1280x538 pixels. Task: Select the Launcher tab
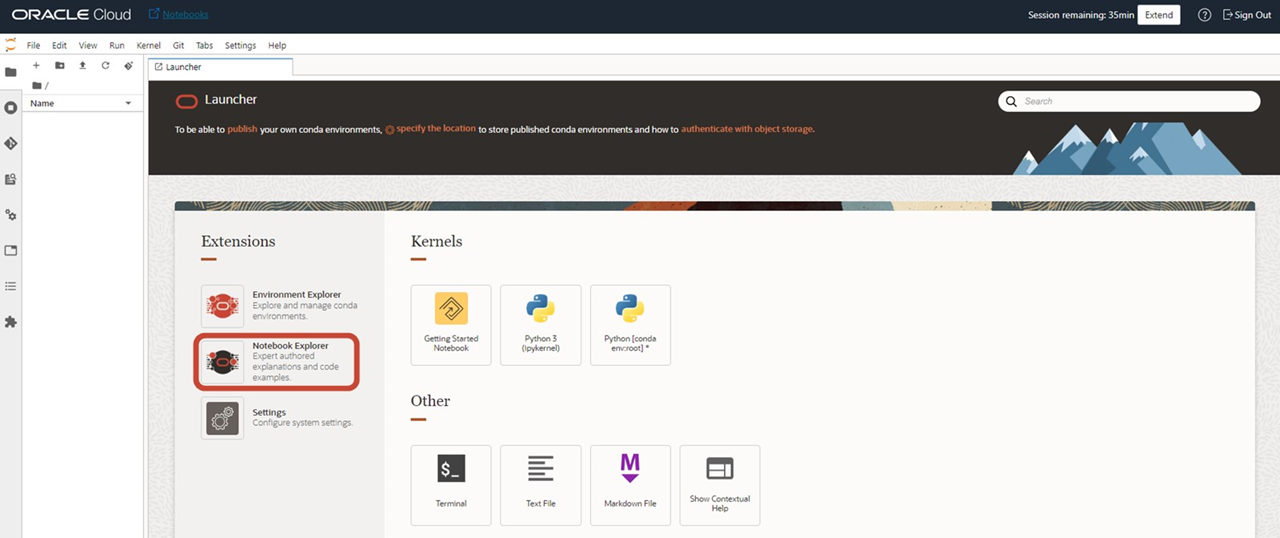(x=220, y=67)
